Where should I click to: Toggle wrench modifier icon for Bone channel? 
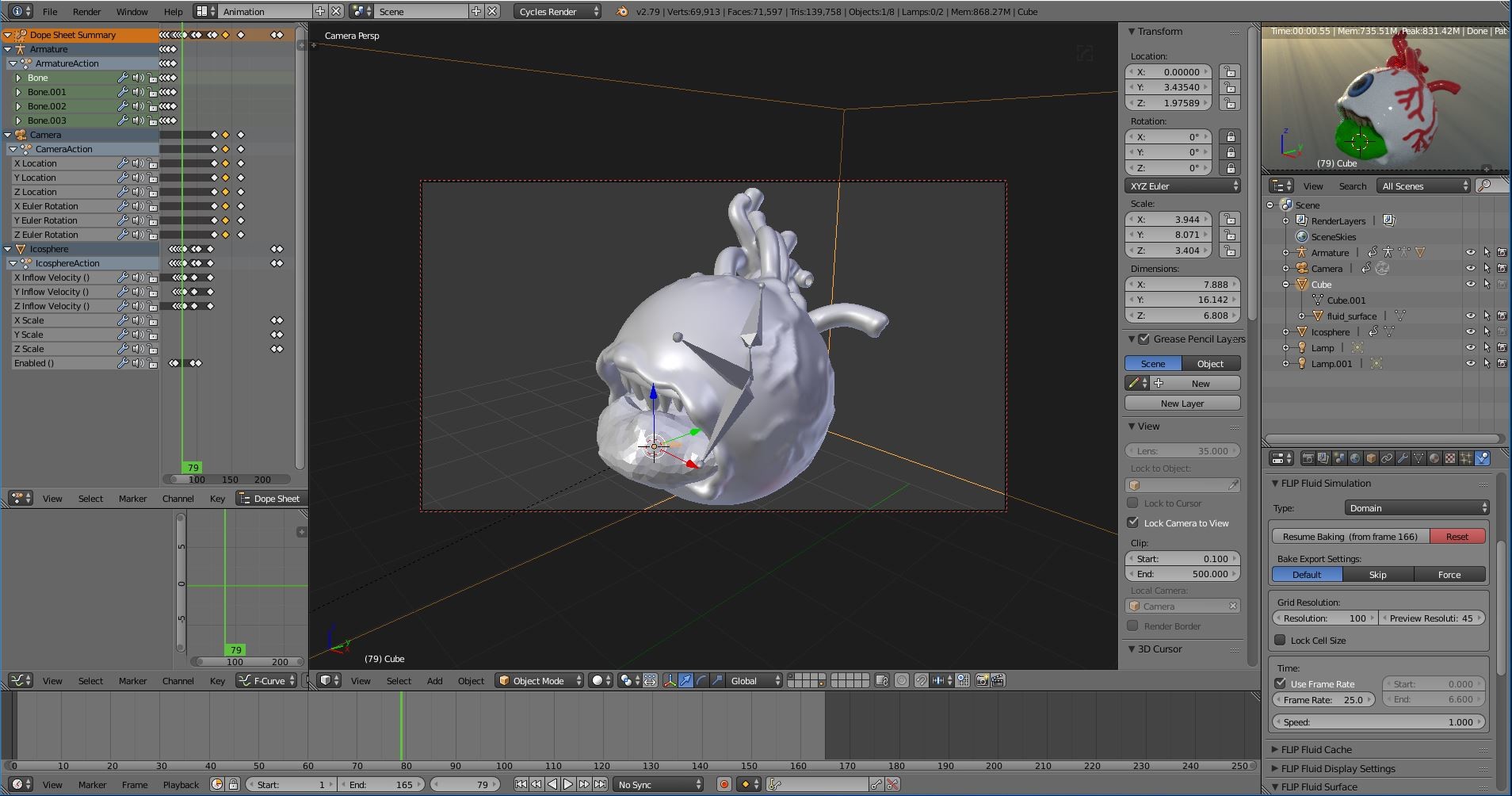123,78
